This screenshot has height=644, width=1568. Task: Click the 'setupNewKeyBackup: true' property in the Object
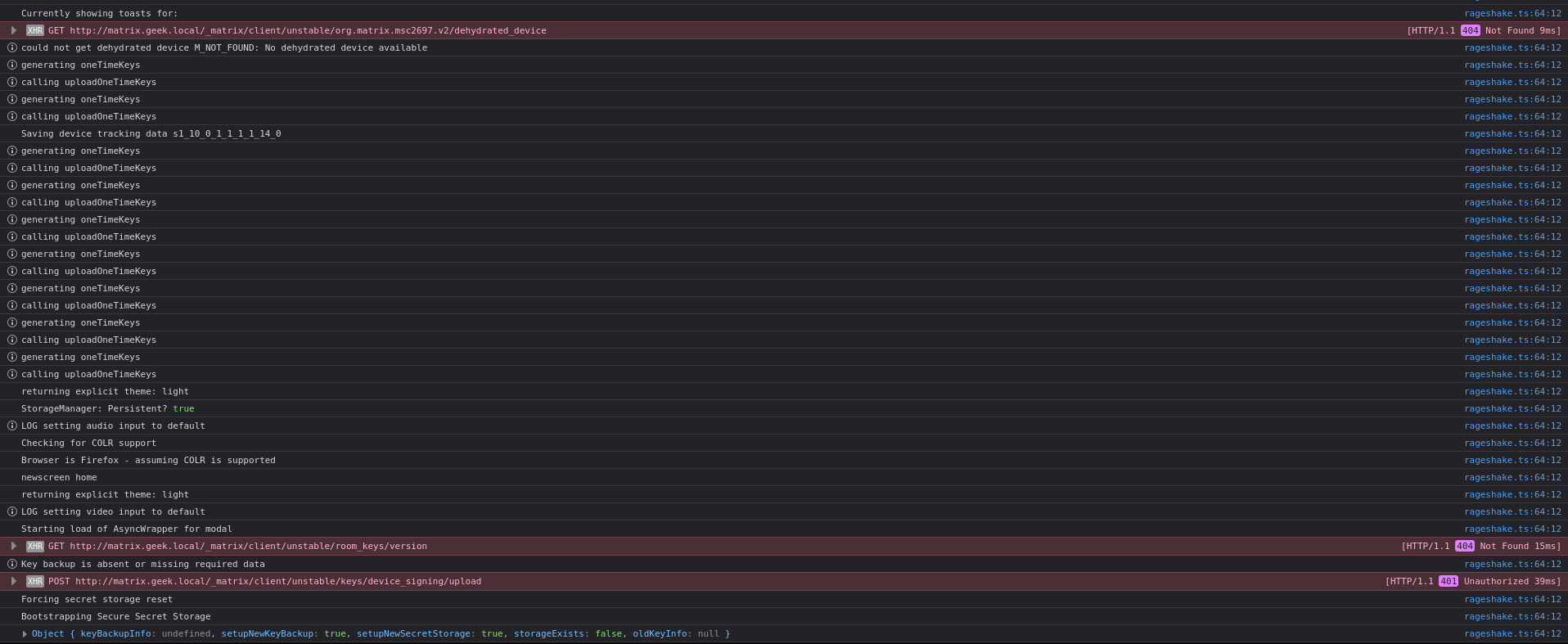pos(283,633)
